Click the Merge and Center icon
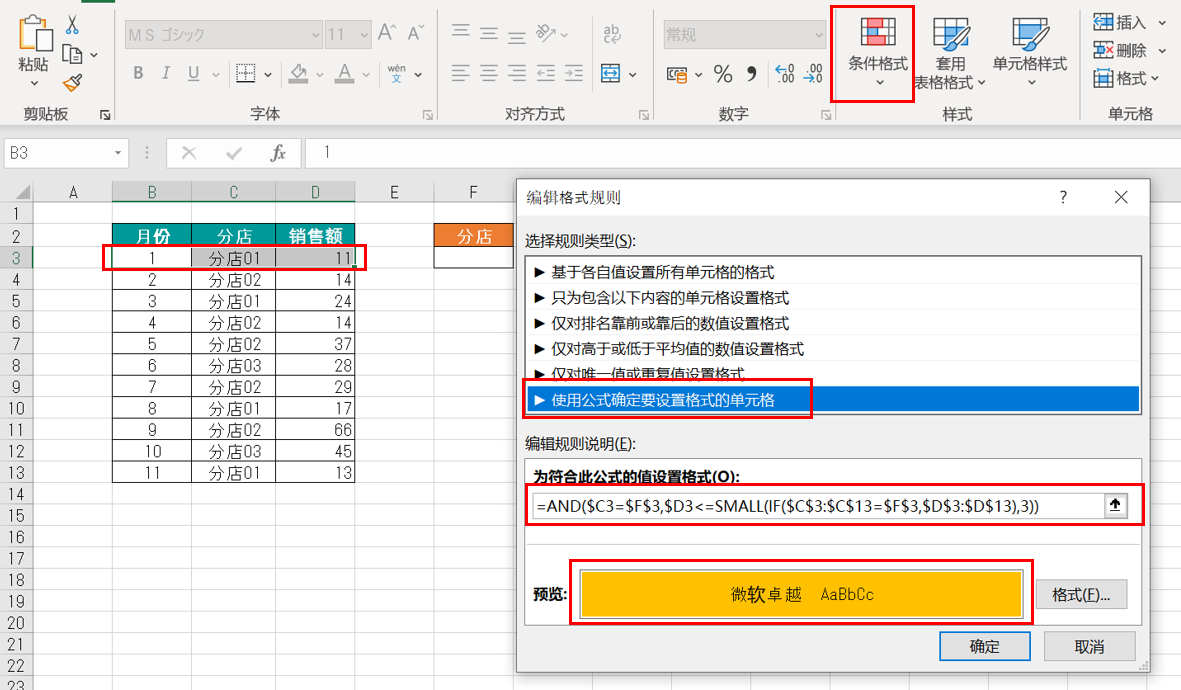The height and width of the screenshot is (690, 1181). point(610,73)
